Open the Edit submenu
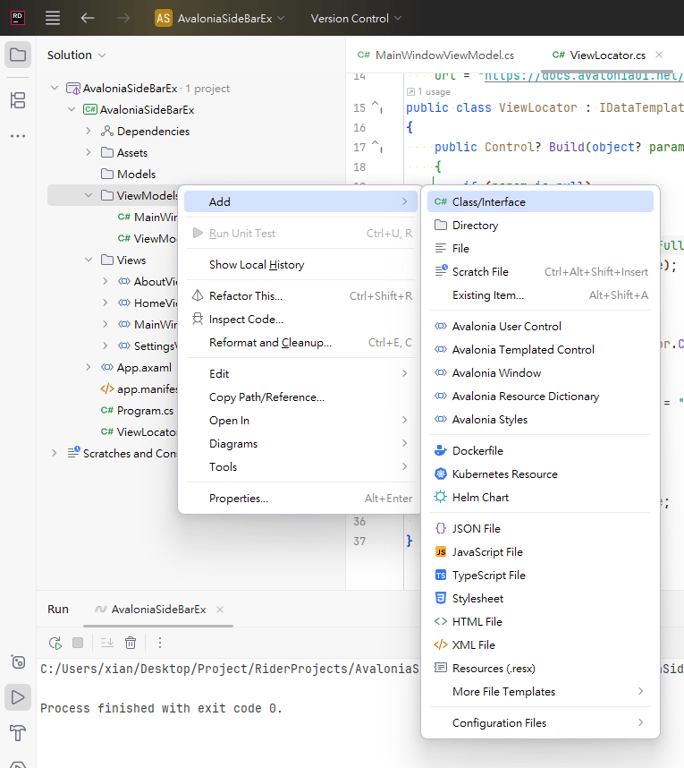This screenshot has height=768, width=684. coord(300,374)
